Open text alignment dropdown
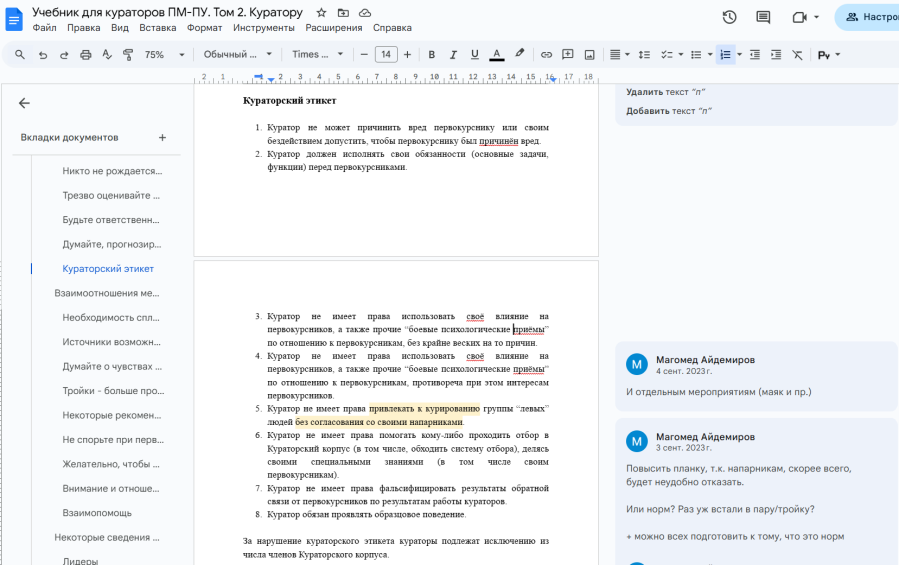The height and width of the screenshot is (565, 899). click(x=619, y=54)
